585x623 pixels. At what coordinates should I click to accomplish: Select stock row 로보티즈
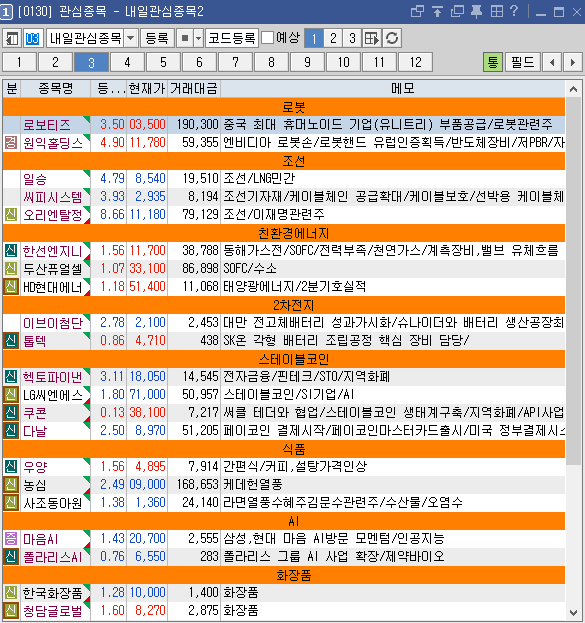(284, 124)
